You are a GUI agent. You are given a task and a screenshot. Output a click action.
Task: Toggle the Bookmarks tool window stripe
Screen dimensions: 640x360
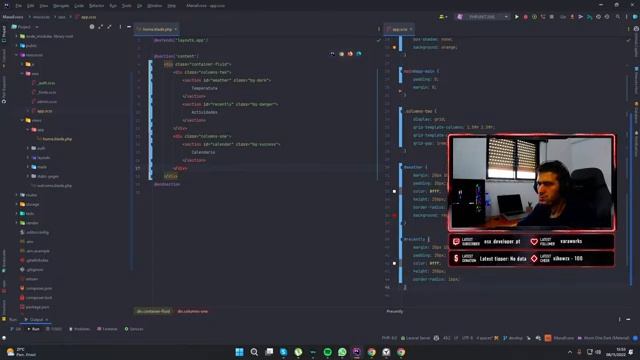tap(4, 261)
